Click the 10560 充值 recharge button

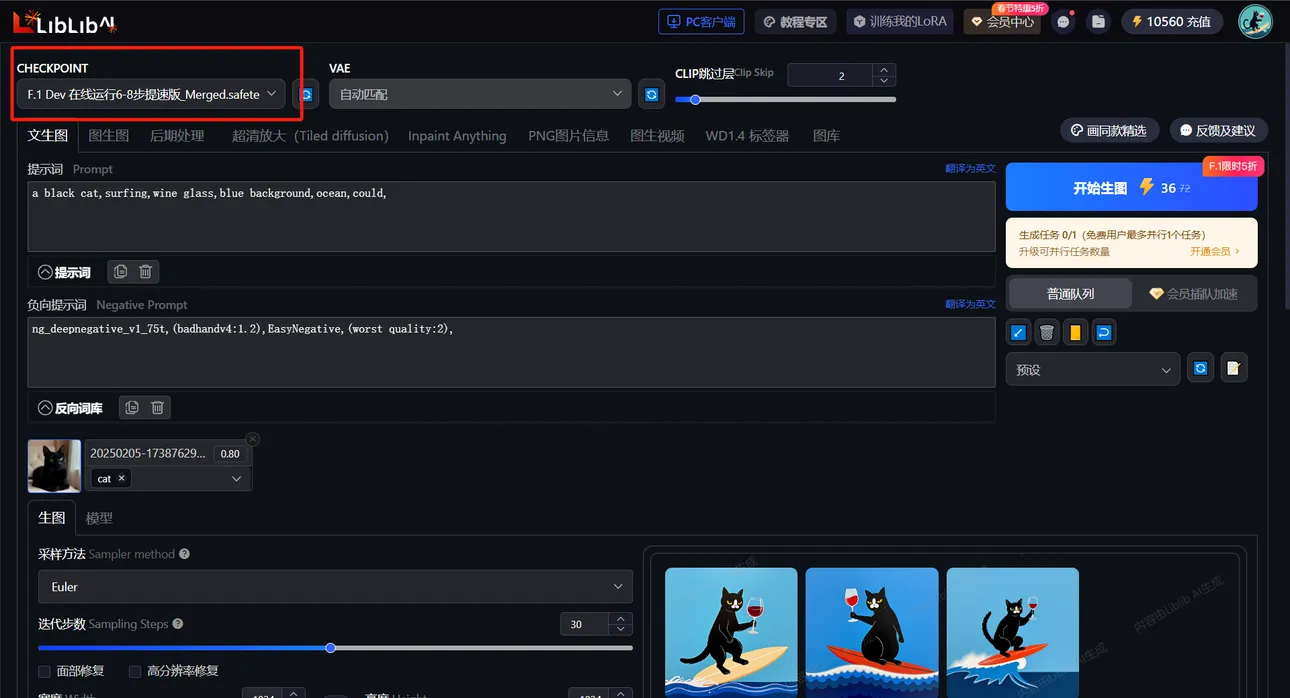pyautogui.click(x=1171, y=21)
